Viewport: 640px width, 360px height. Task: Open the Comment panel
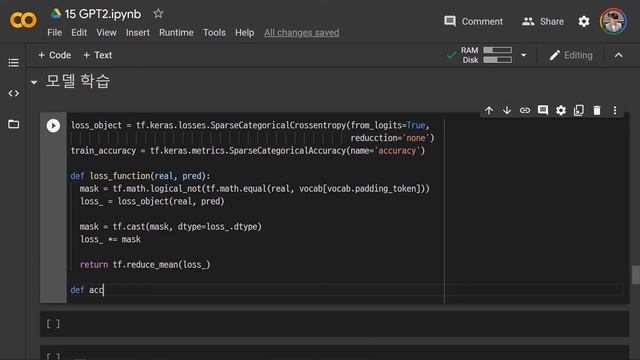click(473, 21)
